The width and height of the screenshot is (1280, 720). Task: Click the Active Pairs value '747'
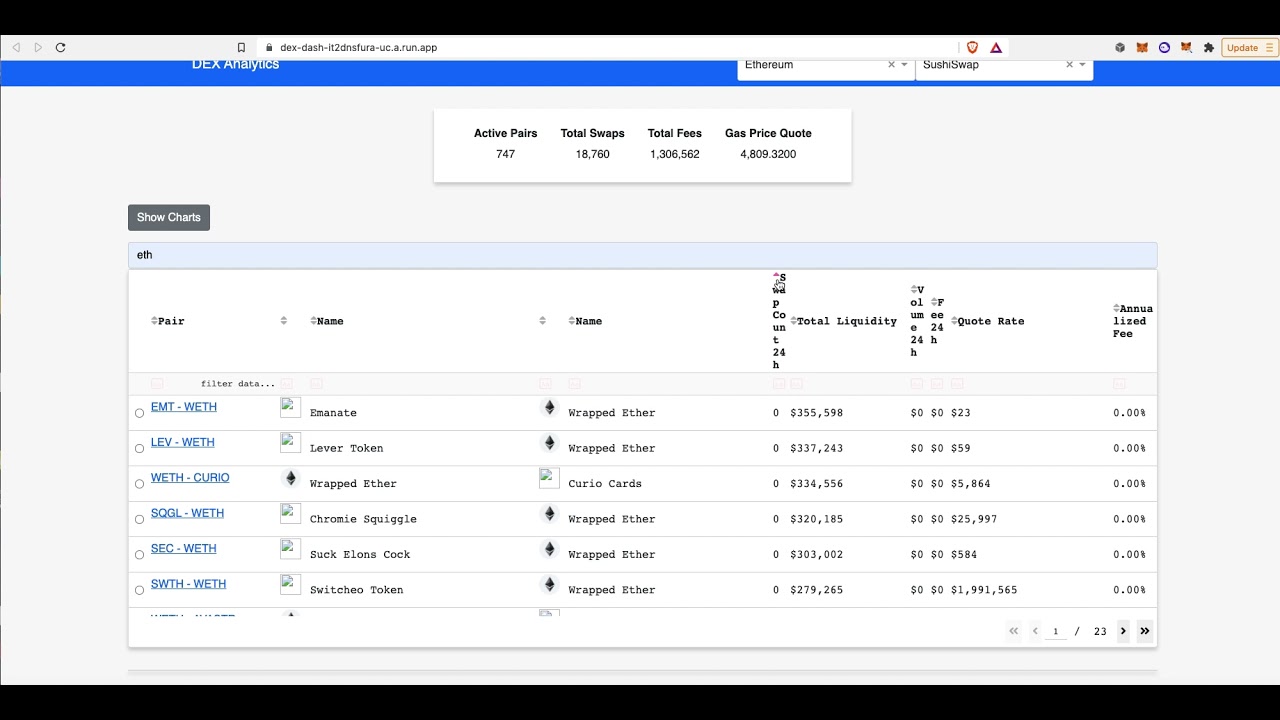505,154
